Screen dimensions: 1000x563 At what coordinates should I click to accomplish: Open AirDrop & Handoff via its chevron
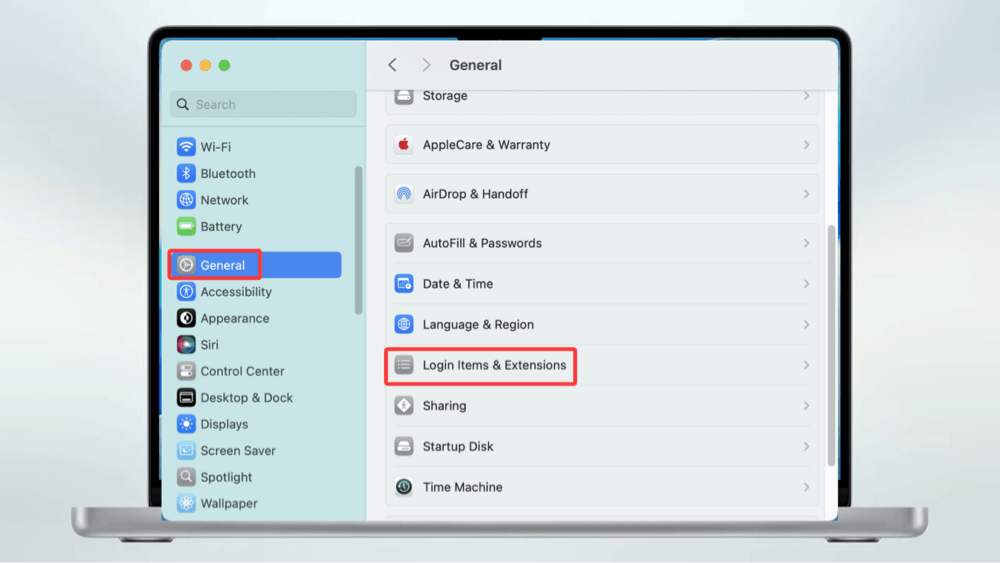pos(806,194)
